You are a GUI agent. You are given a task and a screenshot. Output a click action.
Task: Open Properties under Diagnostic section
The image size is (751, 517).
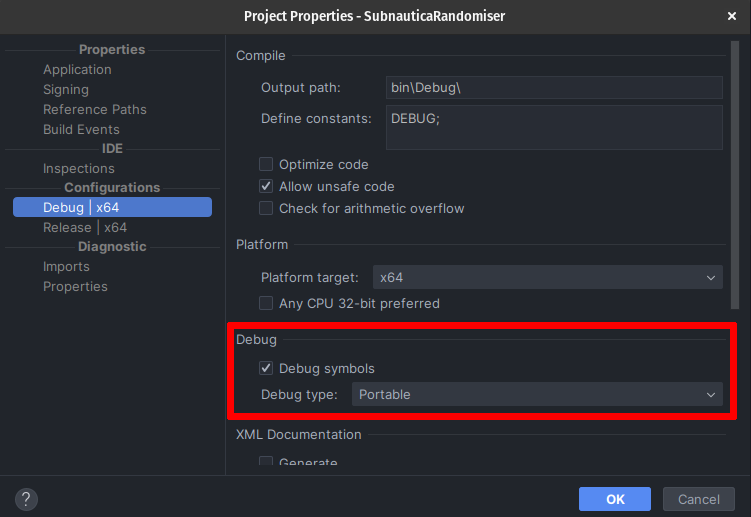tap(75, 287)
